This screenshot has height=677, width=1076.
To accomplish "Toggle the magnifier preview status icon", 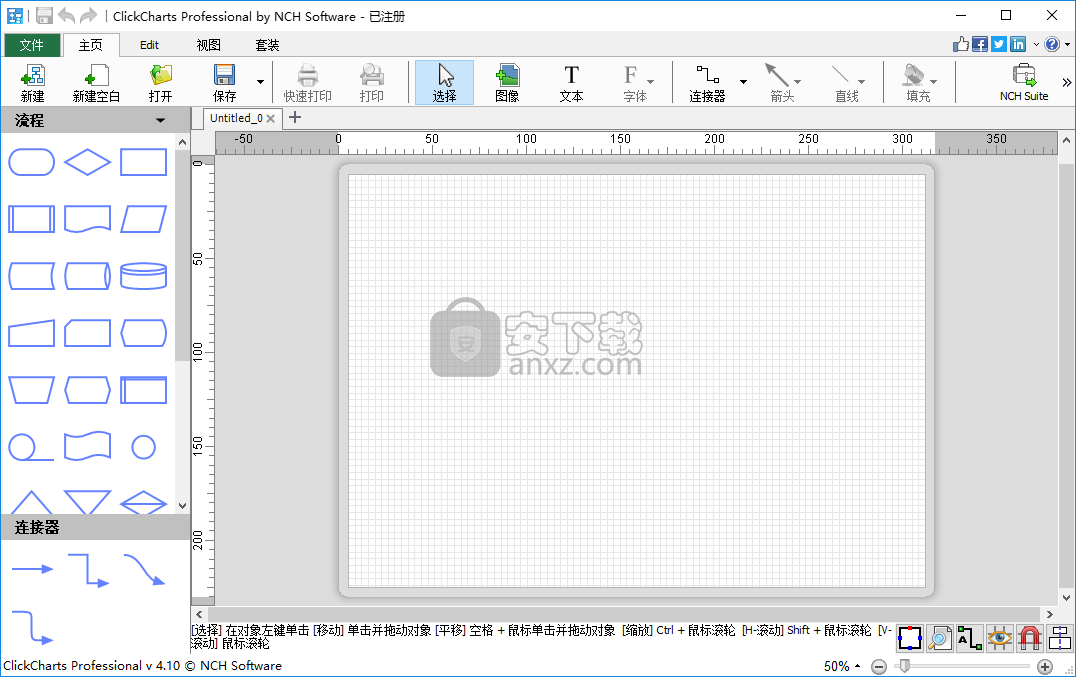I will coord(939,638).
